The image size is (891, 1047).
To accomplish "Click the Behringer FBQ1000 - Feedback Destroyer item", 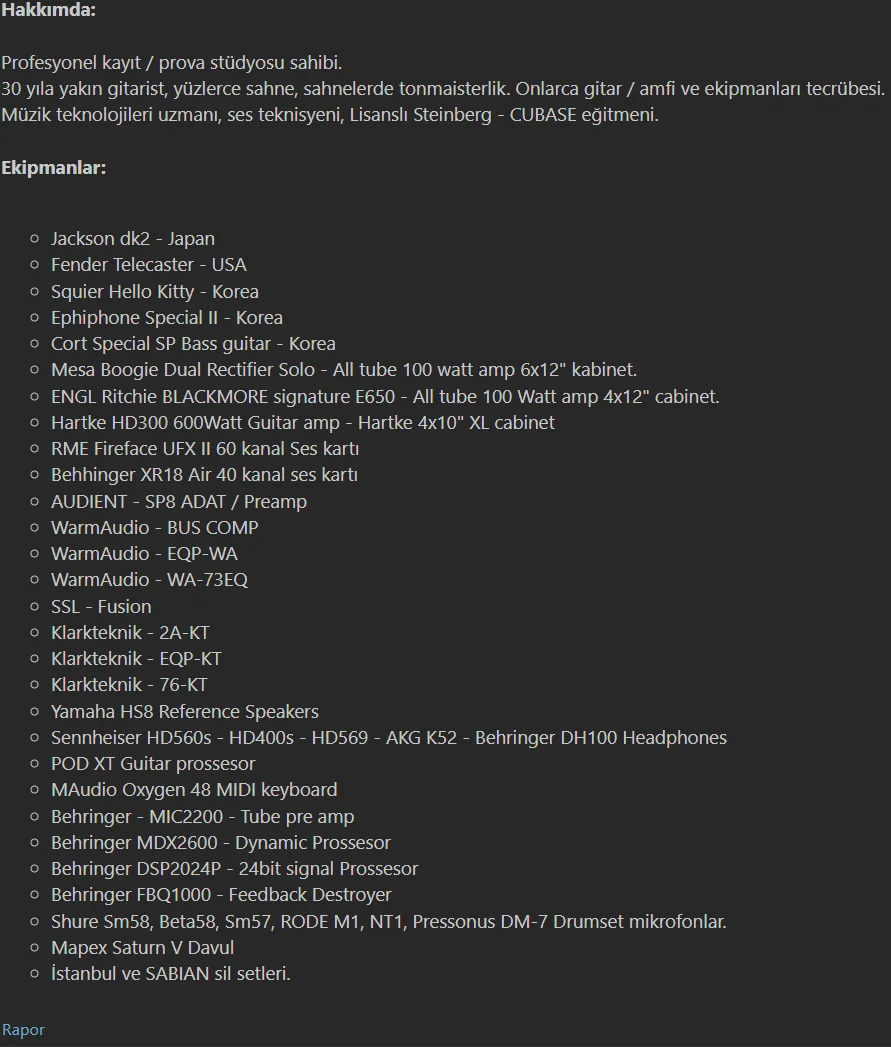I will point(221,895).
